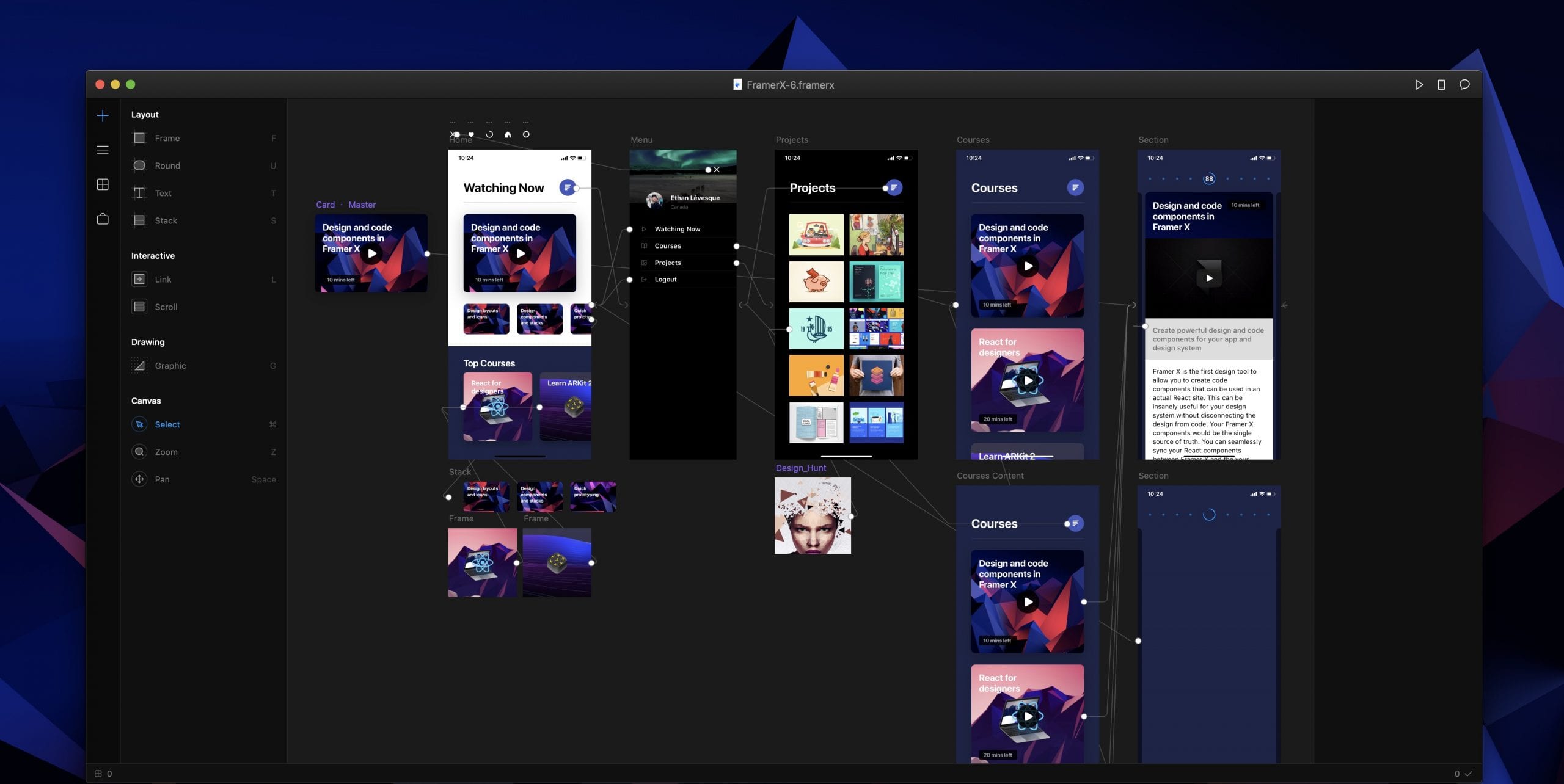
Task: Click the Canvas section heading
Action: click(x=146, y=401)
